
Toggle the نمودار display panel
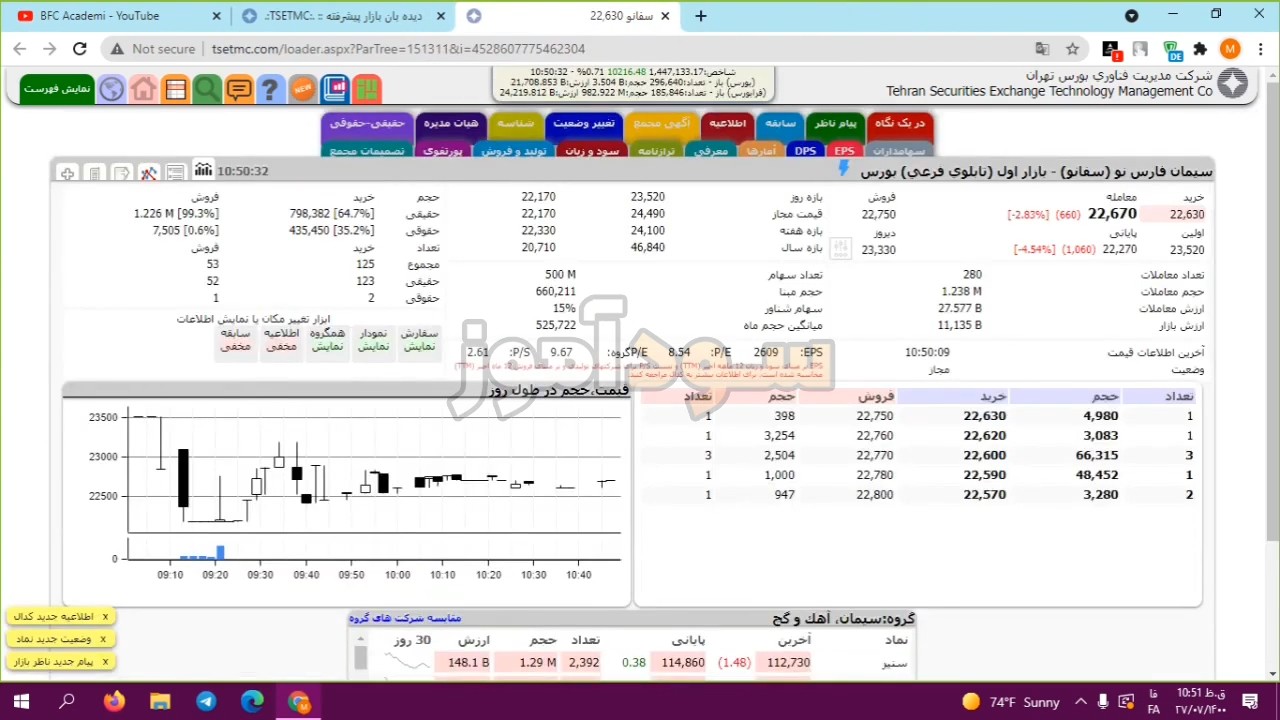(x=373, y=340)
